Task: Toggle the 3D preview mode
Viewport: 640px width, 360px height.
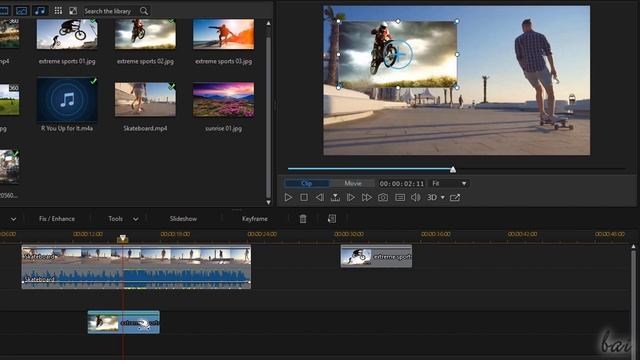Action: point(432,198)
